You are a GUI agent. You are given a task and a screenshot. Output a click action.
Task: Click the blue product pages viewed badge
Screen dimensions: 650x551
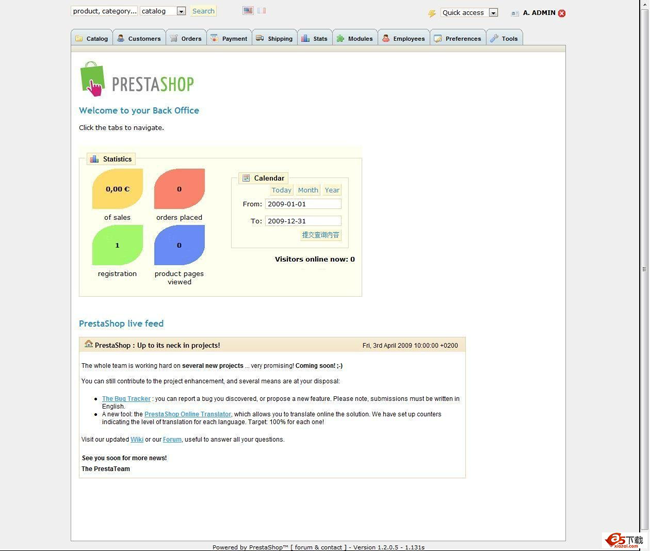pyautogui.click(x=179, y=245)
